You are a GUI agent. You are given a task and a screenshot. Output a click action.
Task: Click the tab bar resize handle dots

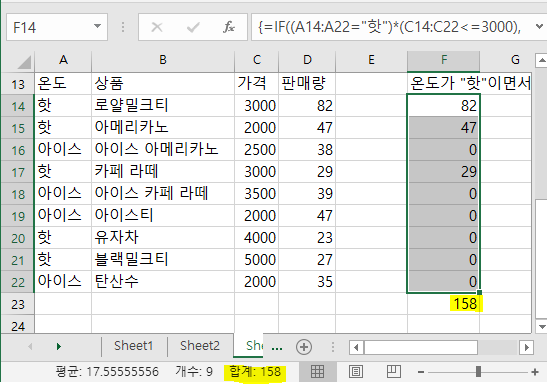point(333,347)
